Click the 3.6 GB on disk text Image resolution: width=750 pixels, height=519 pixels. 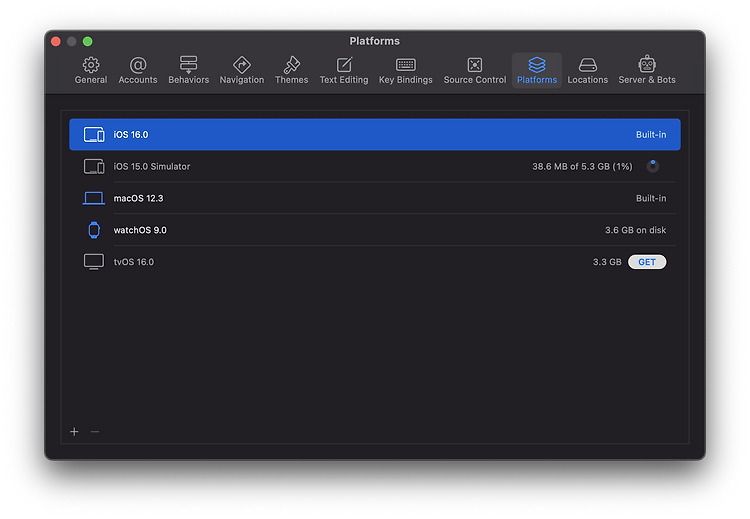635,230
